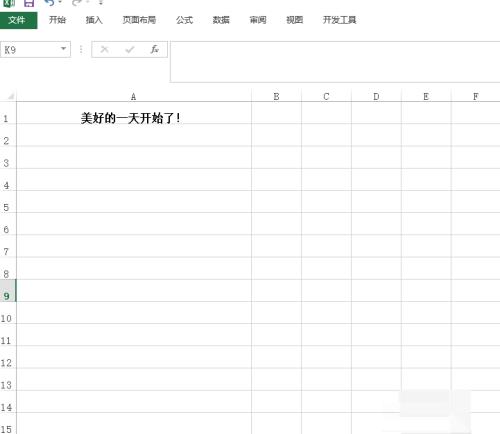This screenshot has width=500, height=434.
Task: Expand the Name Box dropdown arrow
Action: click(63, 49)
